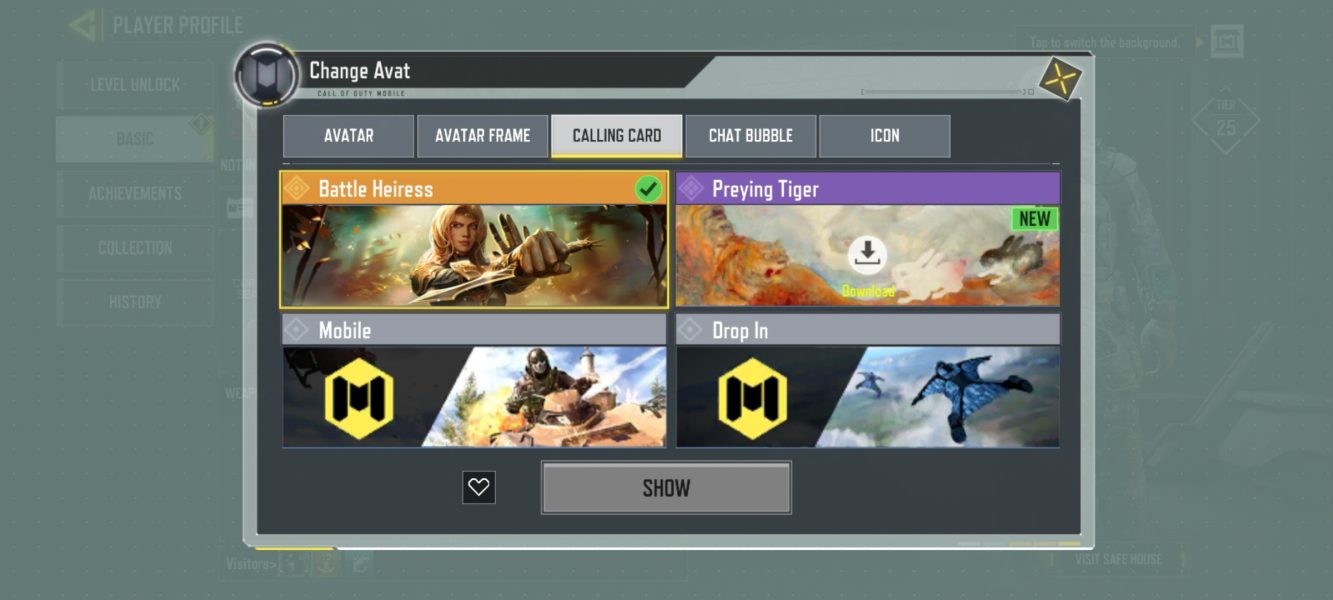Image resolution: width=1333 pixels, height=600 pixels.
Task: Click the heart favorite icon
Action: tap(479, 488)
